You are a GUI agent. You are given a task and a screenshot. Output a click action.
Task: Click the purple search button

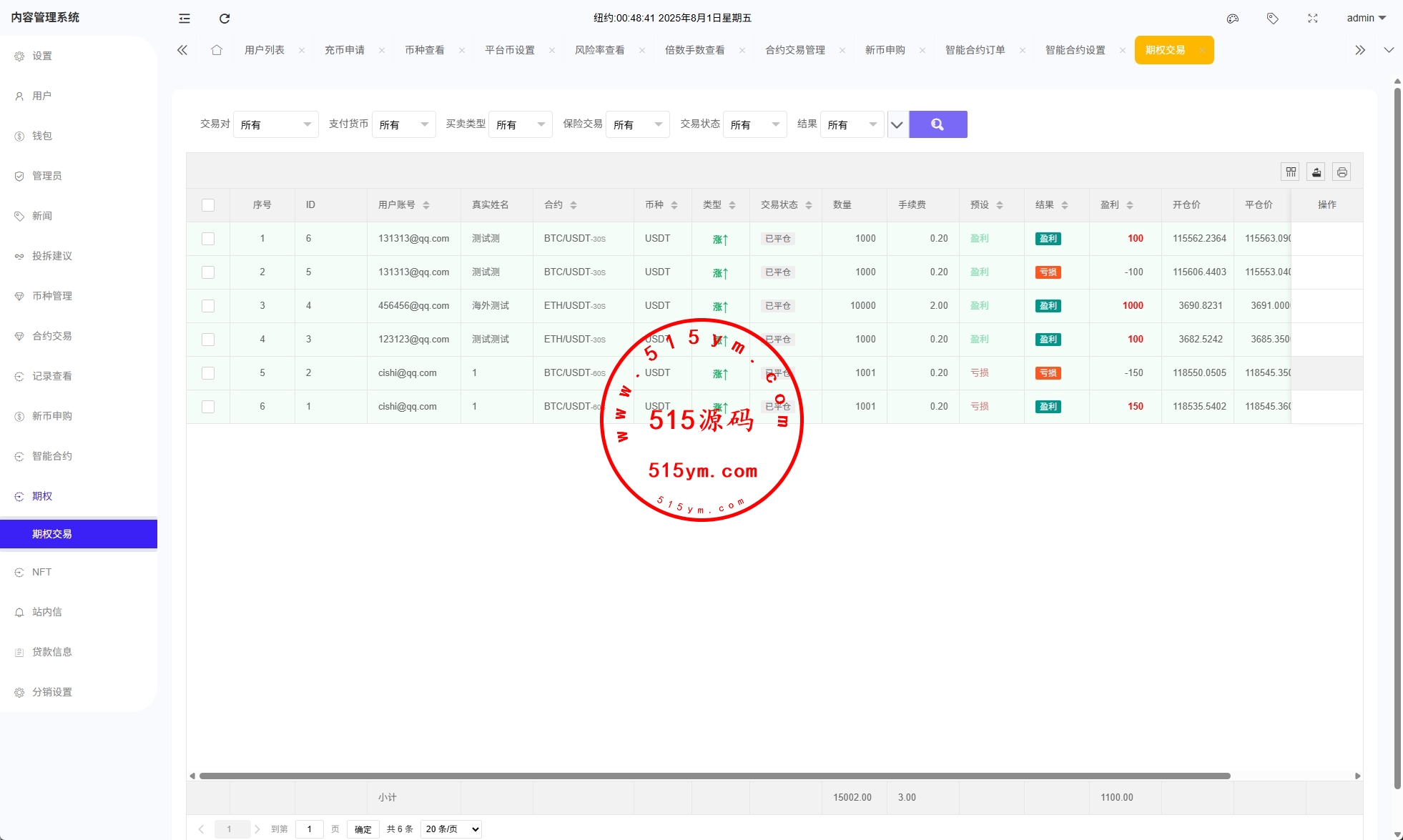(937, 124)
